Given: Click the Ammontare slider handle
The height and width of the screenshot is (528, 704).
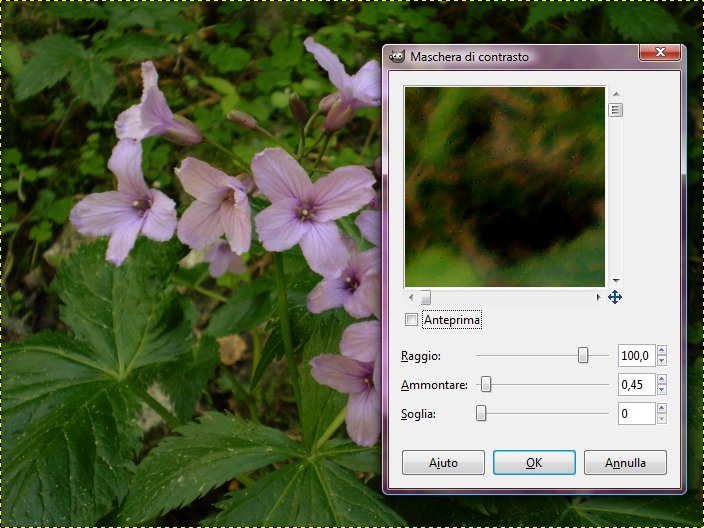Looking at the screenshot, I should click(x=486, y=384).
